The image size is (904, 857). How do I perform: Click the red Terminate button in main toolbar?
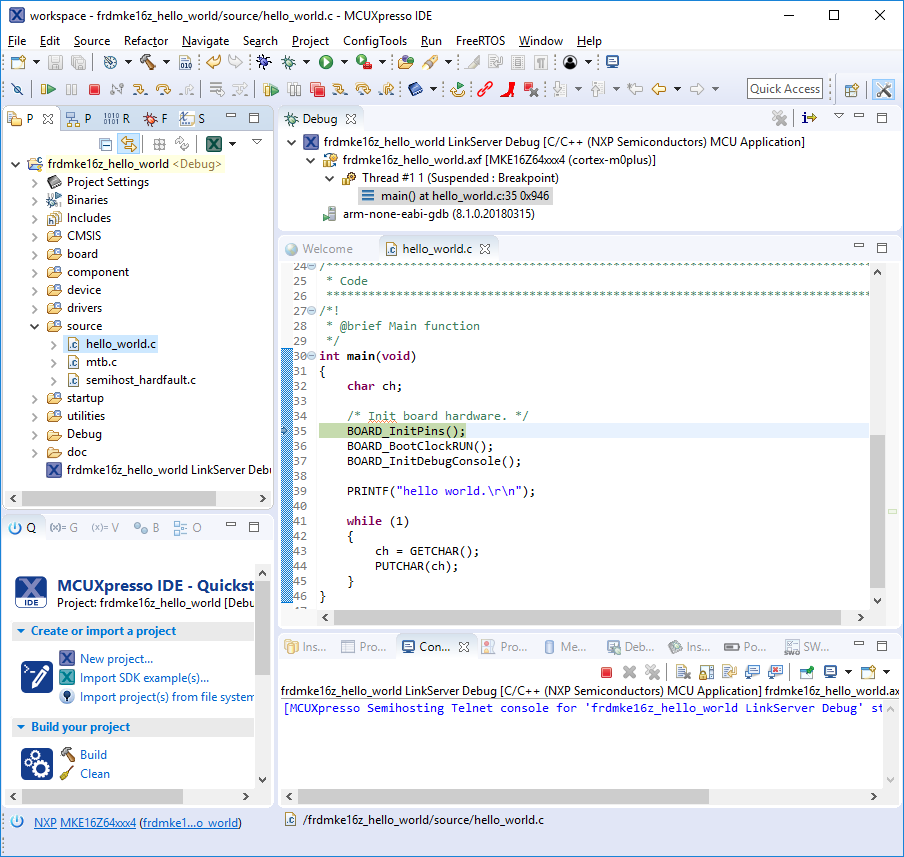[94, 89]
